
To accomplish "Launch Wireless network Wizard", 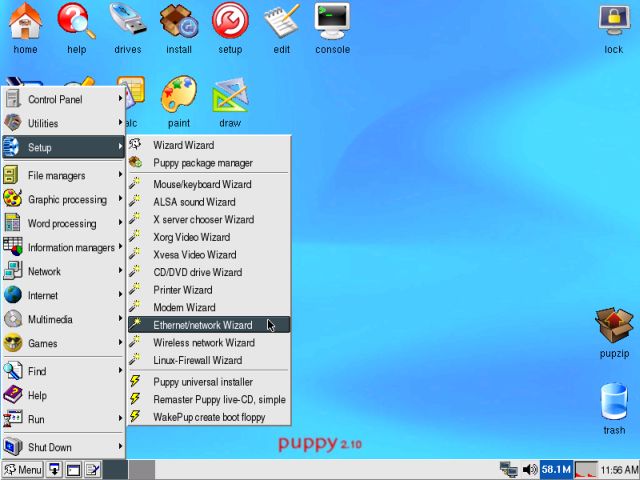I will tap(209, 342).
